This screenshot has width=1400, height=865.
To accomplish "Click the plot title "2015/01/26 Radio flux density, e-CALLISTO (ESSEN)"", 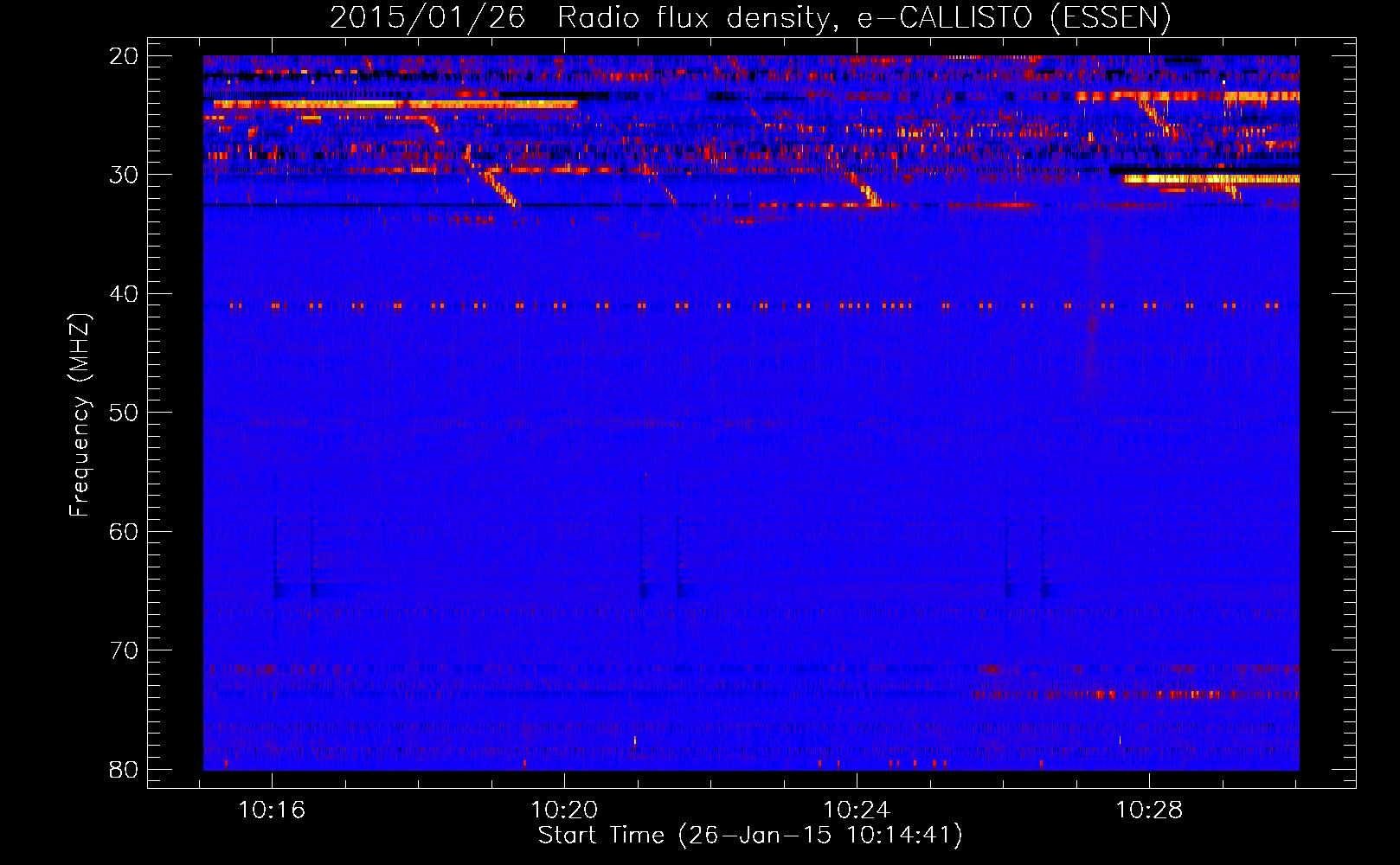I will (x=750, y=17).
